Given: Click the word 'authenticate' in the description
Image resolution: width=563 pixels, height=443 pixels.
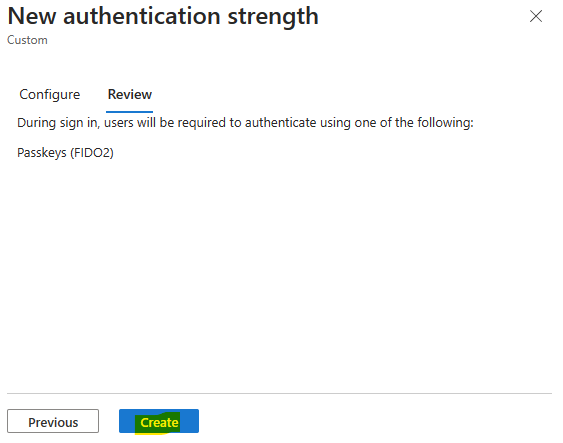Looking at the screenshot, I should click(x=280, y=123).
